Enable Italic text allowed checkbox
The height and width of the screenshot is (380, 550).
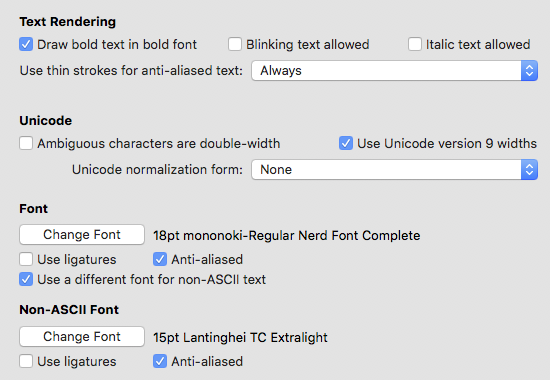point(415,45)
